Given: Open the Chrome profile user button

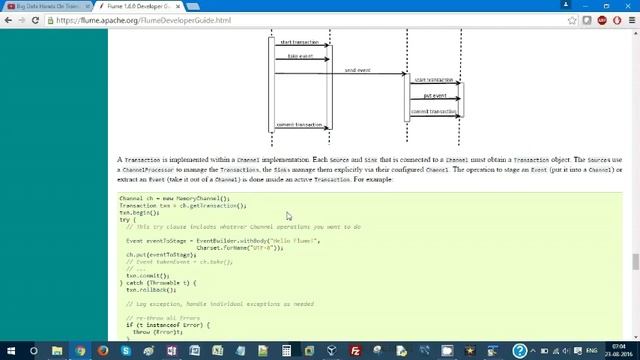Looking at the screenshot, I should tap(566, 5).
